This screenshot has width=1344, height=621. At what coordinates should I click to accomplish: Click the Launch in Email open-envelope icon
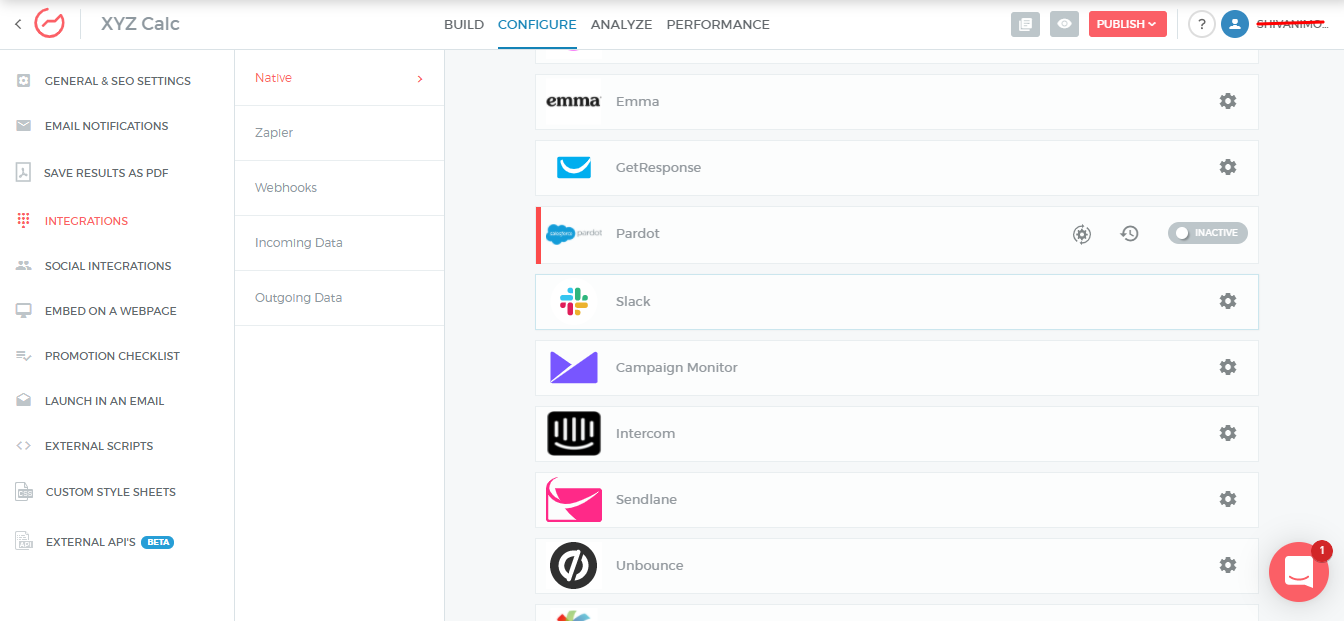[x=24, y=400]
